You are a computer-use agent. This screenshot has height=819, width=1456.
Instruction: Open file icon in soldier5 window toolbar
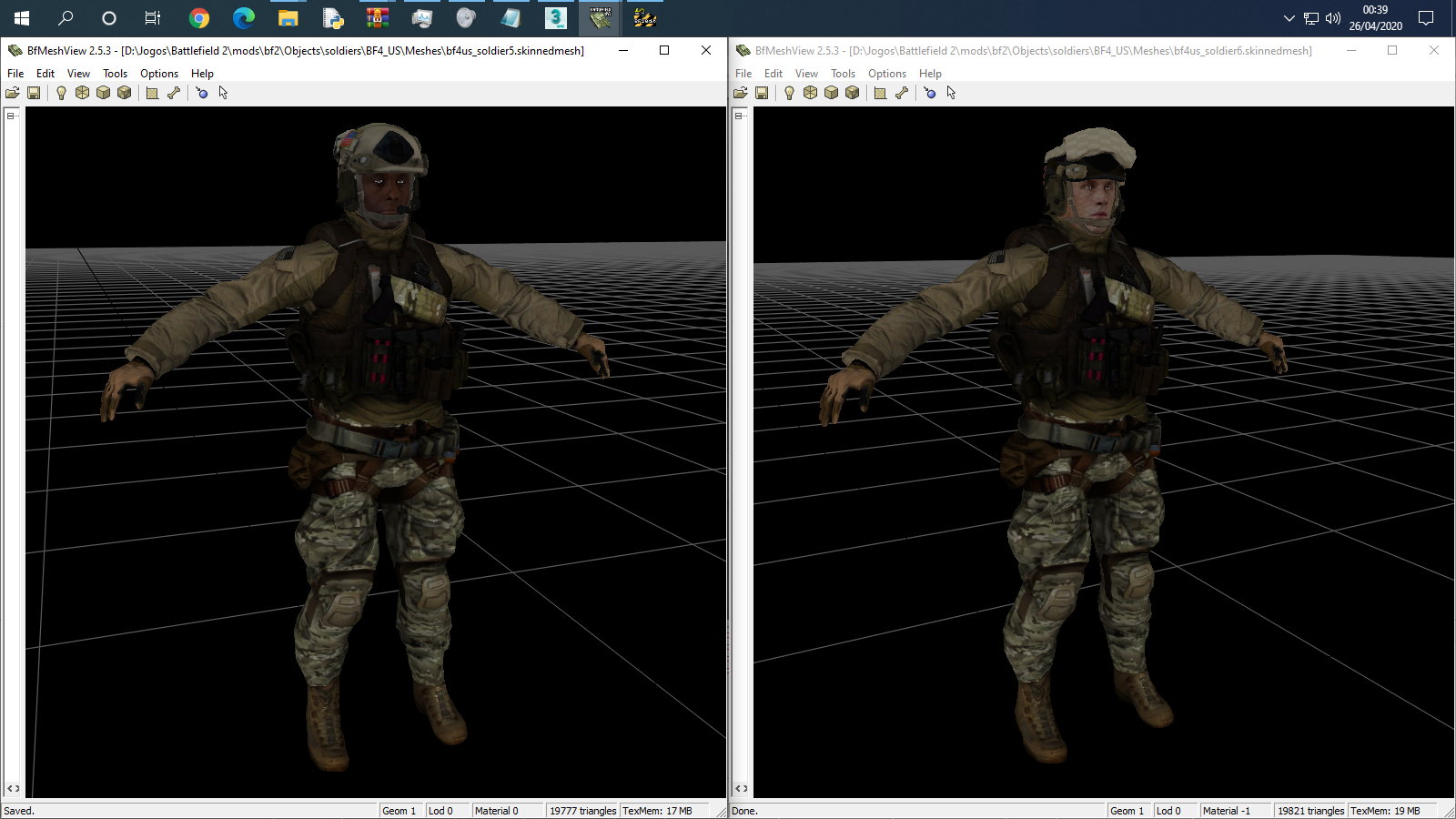(x=13, y=93)
